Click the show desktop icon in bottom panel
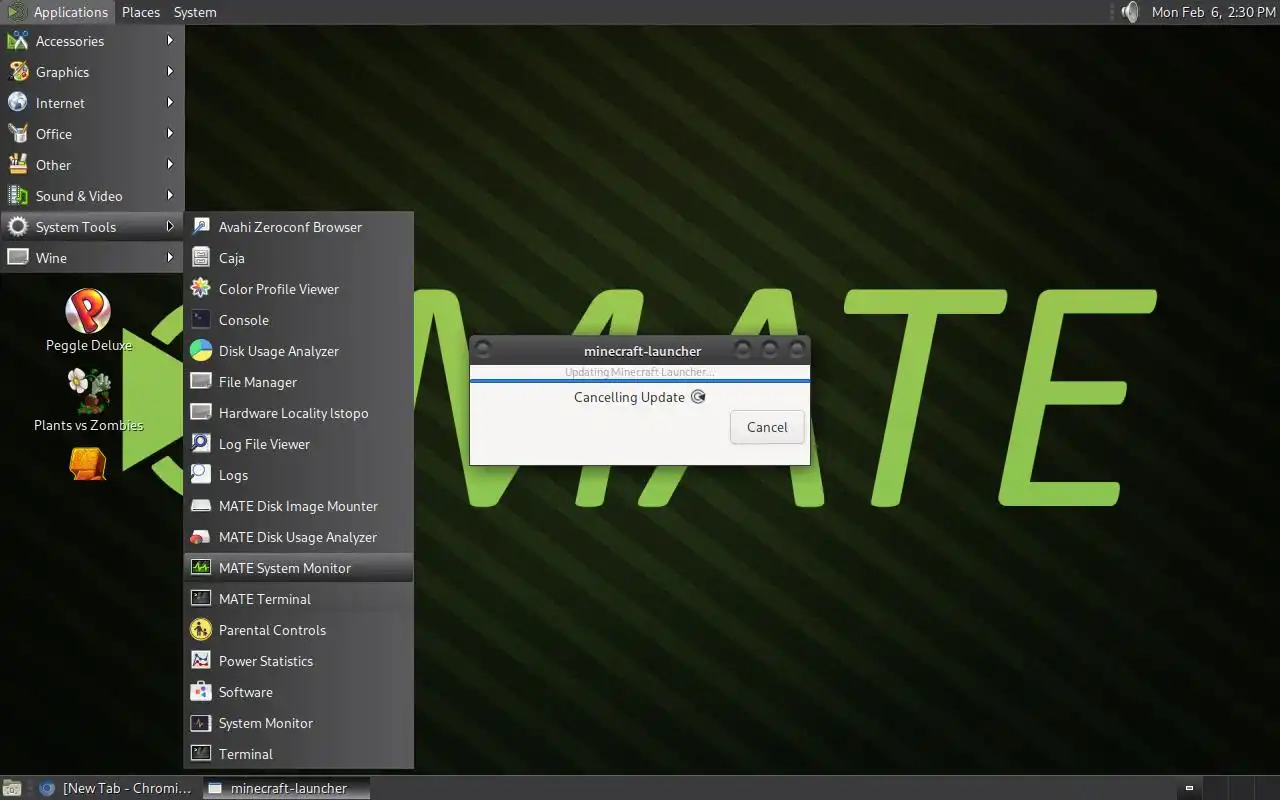Viewport: 1280px width, 800px height. (x=12, y=788)
